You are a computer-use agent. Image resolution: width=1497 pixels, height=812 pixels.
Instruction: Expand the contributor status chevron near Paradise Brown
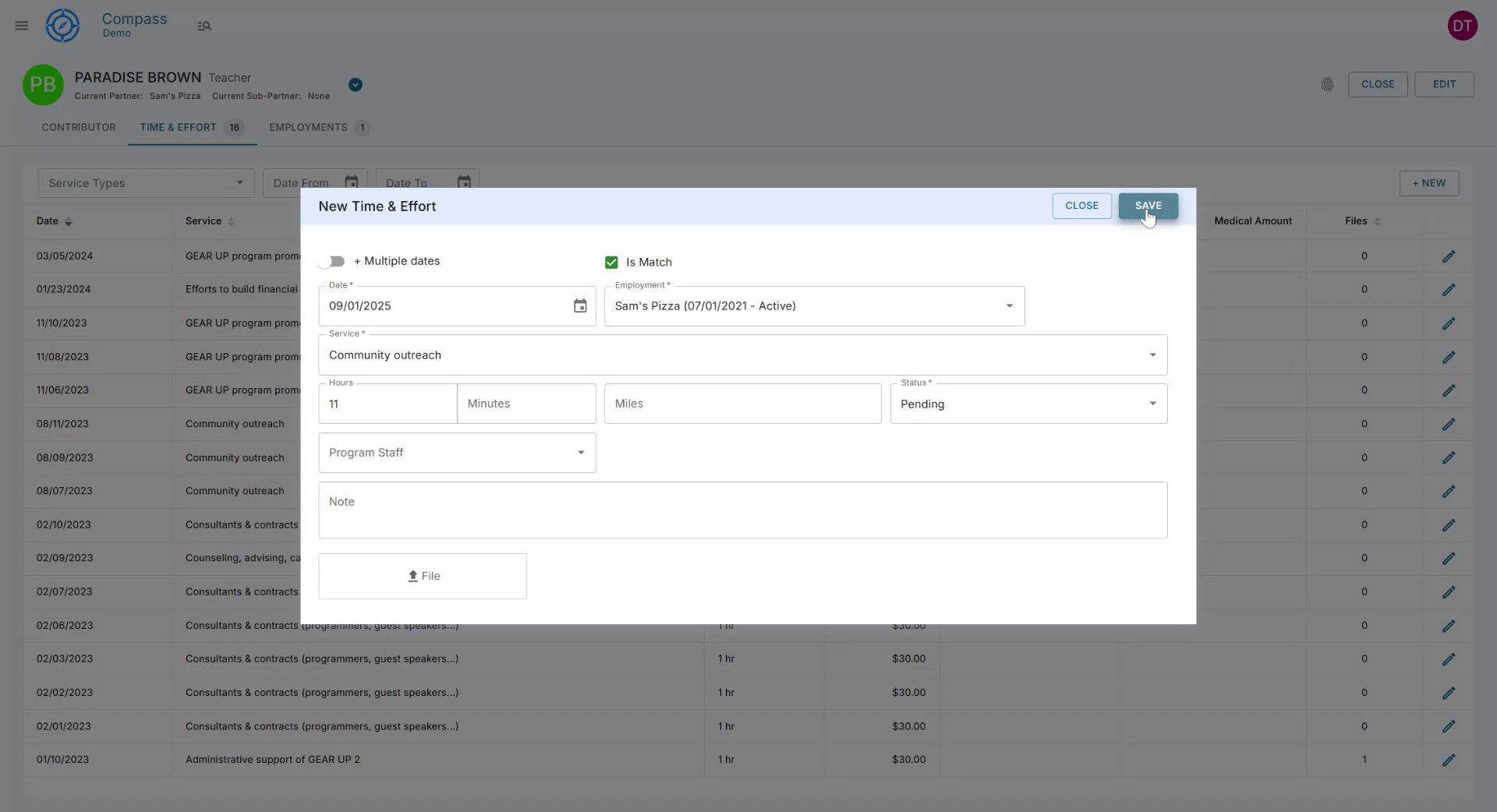tap(356, 84)
